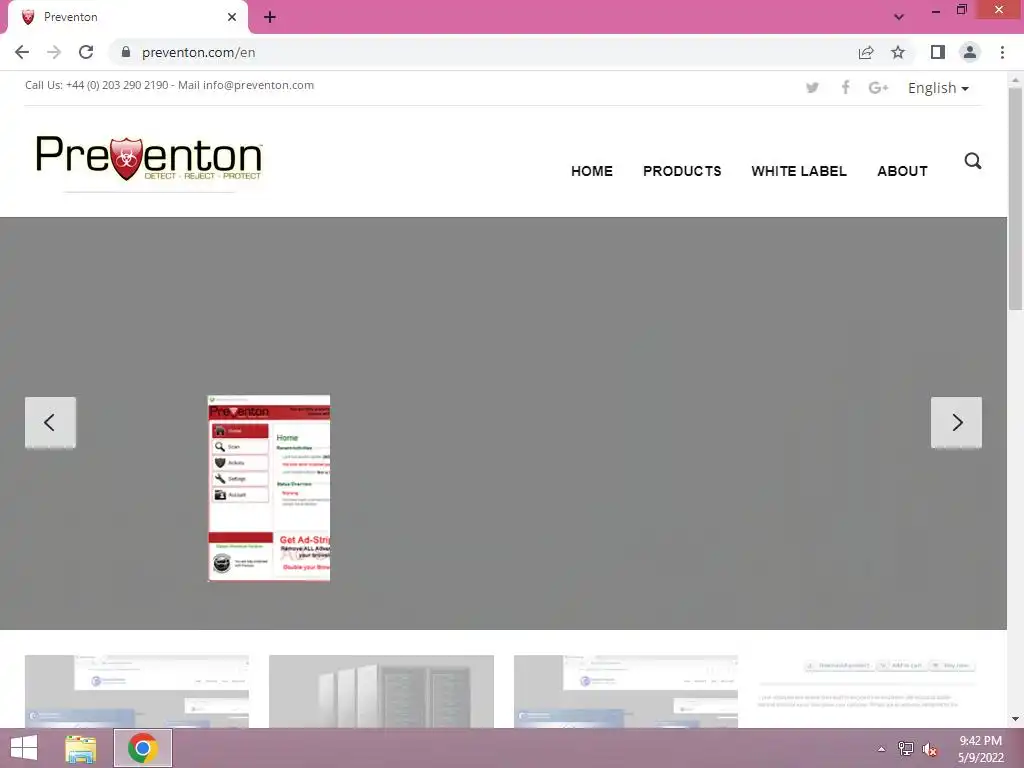Open the Google Plus social link
This screenshot has width=1024, height=768.
tap(878, 88)
